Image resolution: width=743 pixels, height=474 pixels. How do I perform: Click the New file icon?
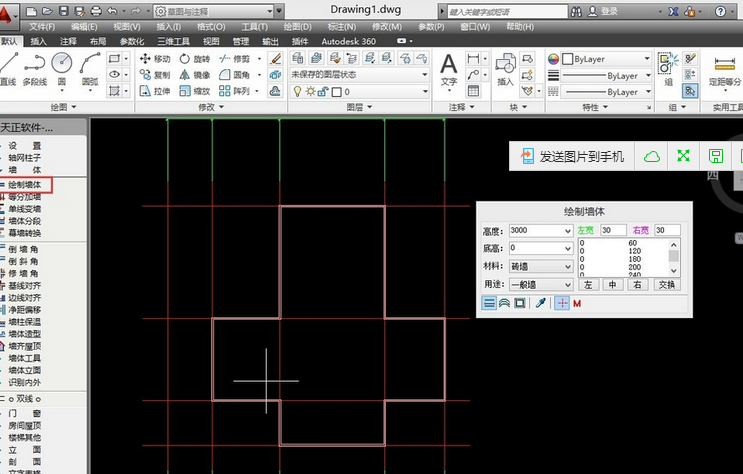tap(31, 11)
